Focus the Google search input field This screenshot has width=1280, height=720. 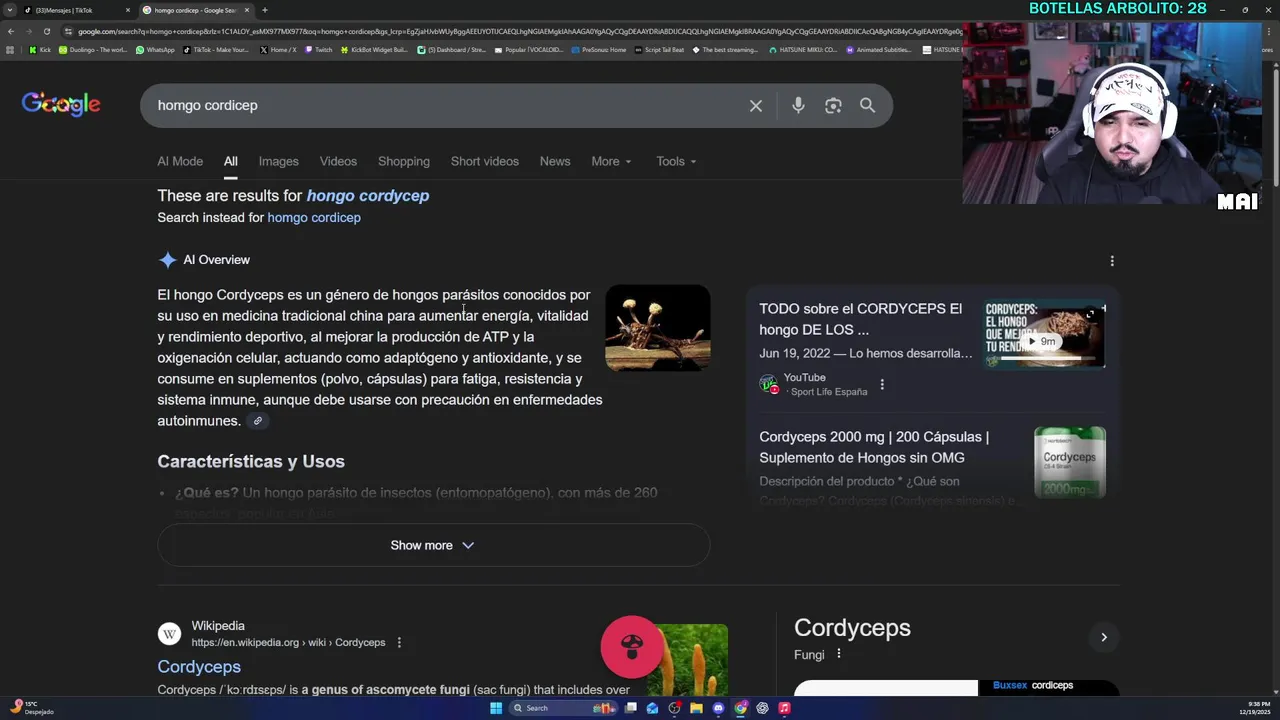tap(445, 105)
